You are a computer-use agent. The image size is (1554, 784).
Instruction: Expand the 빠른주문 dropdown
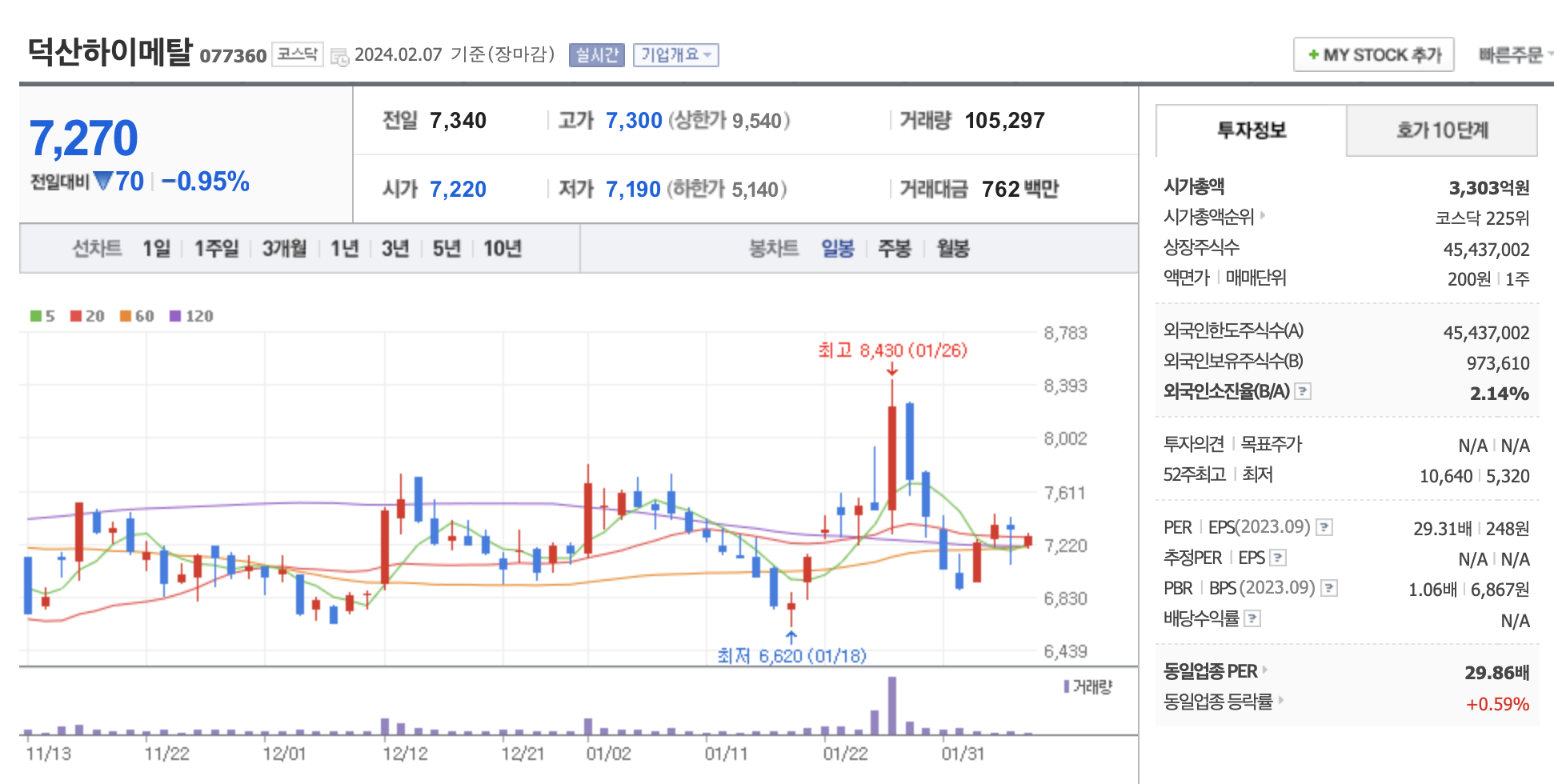pos(1516,55)
